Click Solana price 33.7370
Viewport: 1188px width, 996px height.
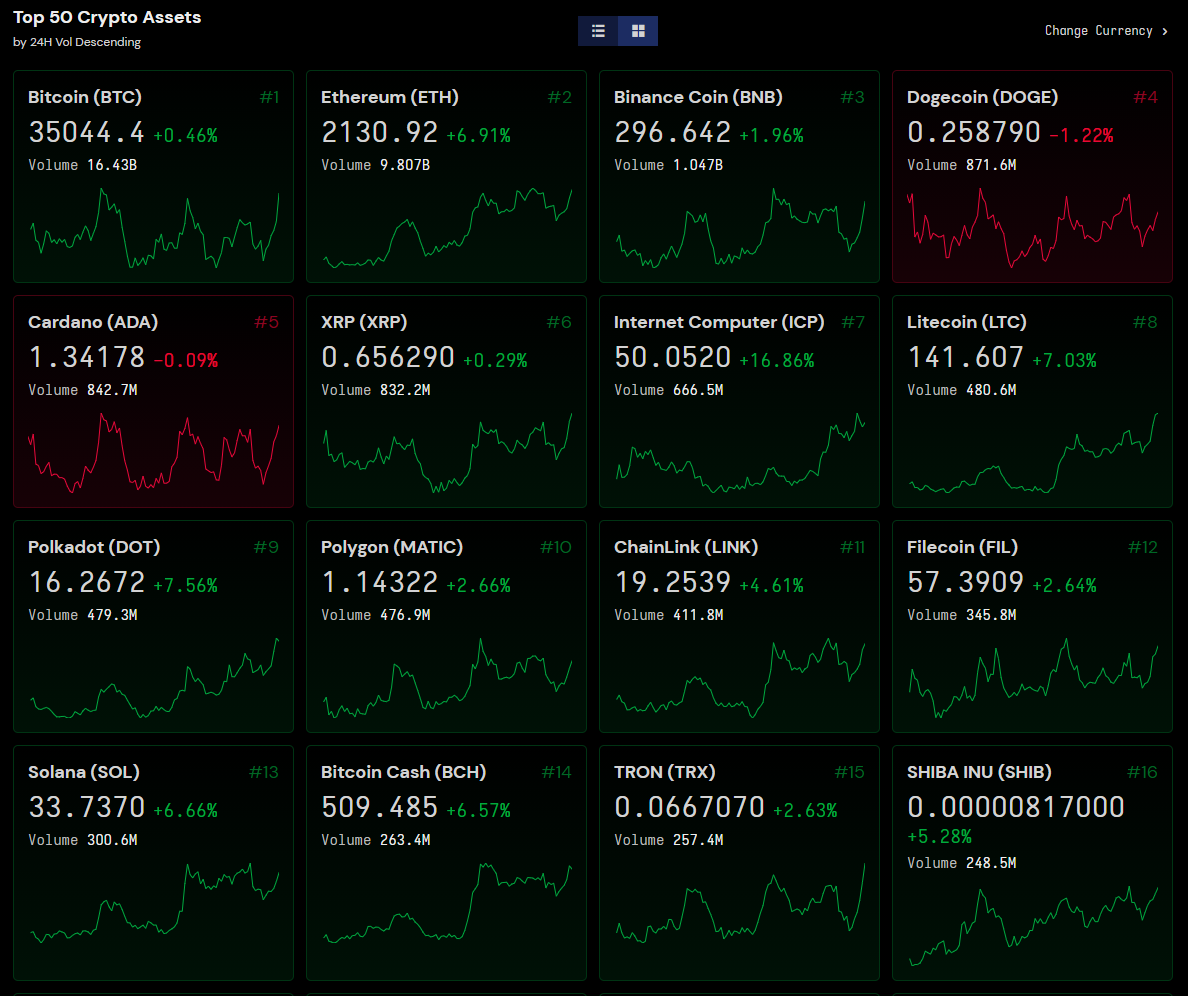[86, 807]
